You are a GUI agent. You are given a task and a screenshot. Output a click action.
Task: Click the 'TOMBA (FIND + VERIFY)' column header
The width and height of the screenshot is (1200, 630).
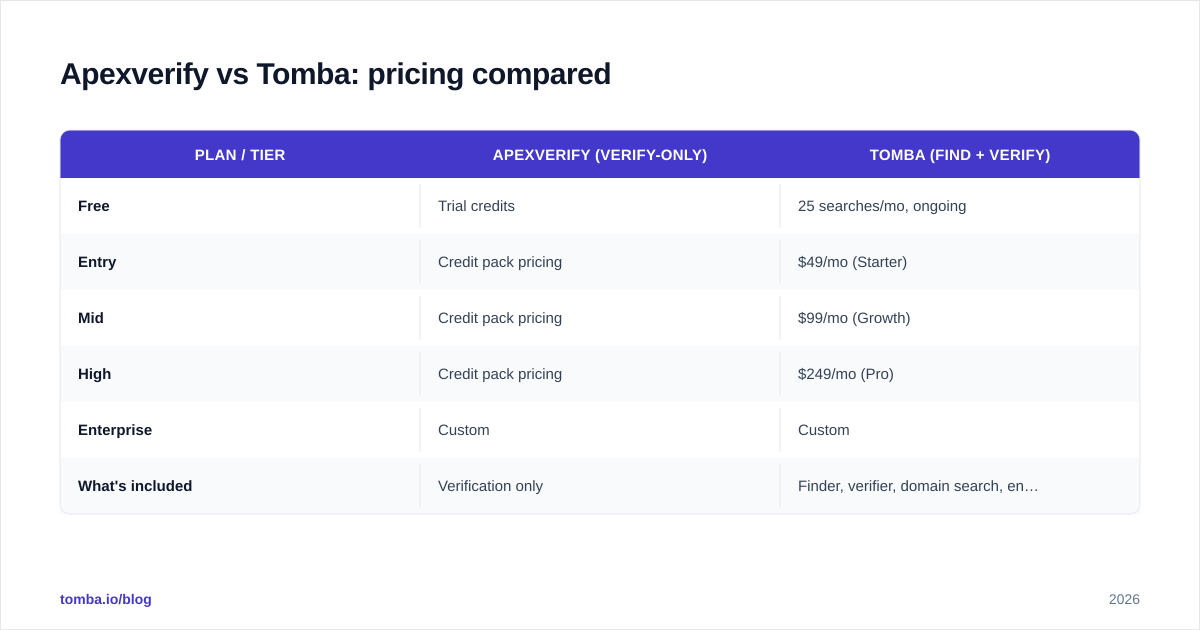[x=960, y=155]
